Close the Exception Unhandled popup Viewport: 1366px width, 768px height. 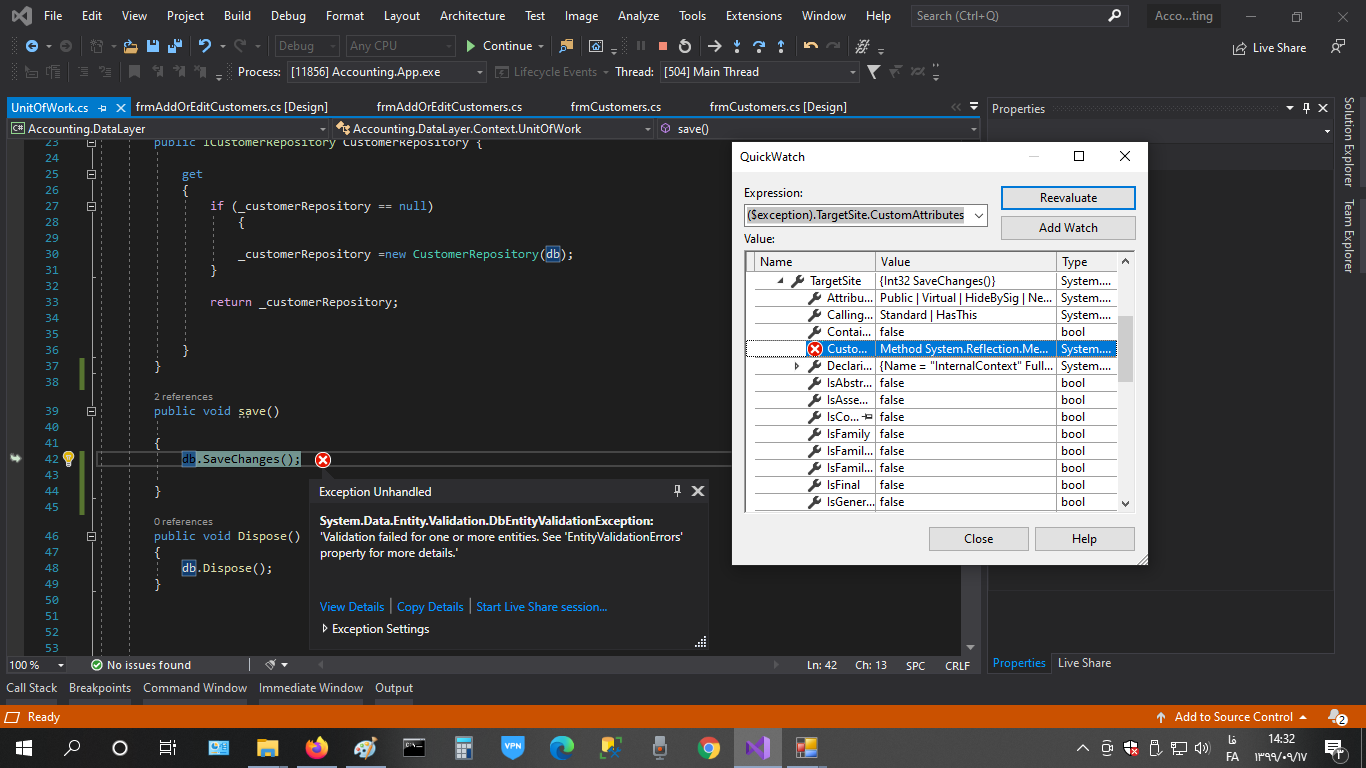[698, 491]
